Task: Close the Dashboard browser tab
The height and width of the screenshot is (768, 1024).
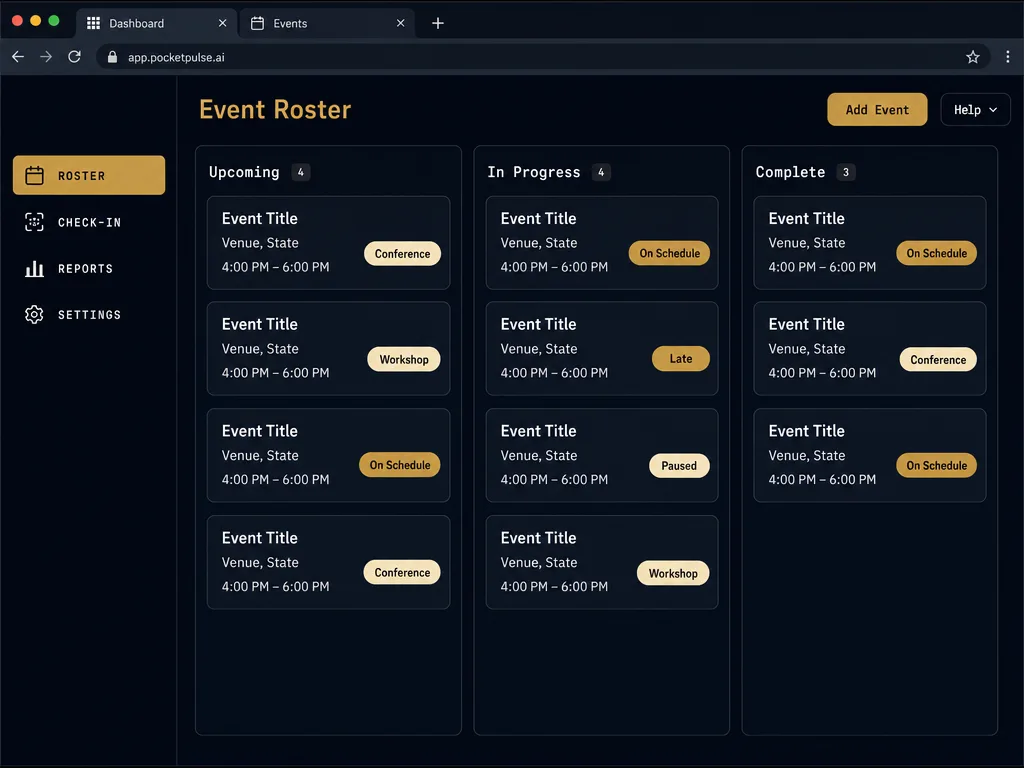Action: (x=223, y=23)
